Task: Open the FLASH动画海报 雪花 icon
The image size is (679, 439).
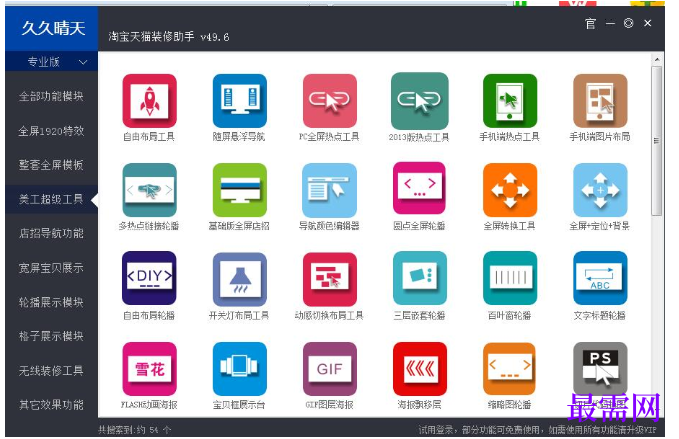Action: (149, 368)
